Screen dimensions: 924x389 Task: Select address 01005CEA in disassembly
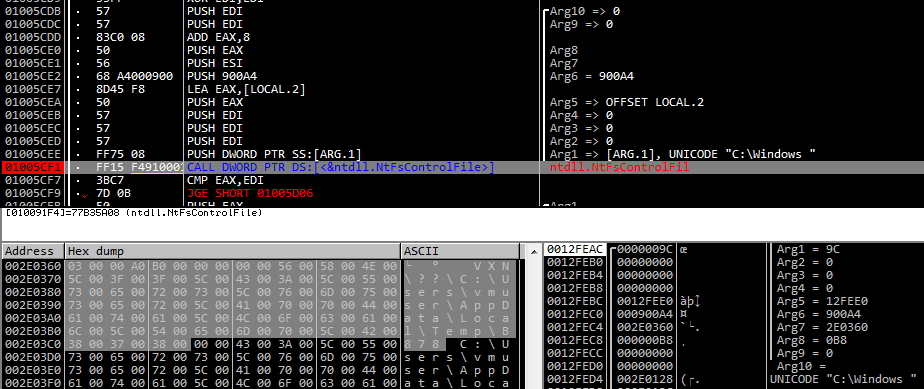click(x=33, y=102)
